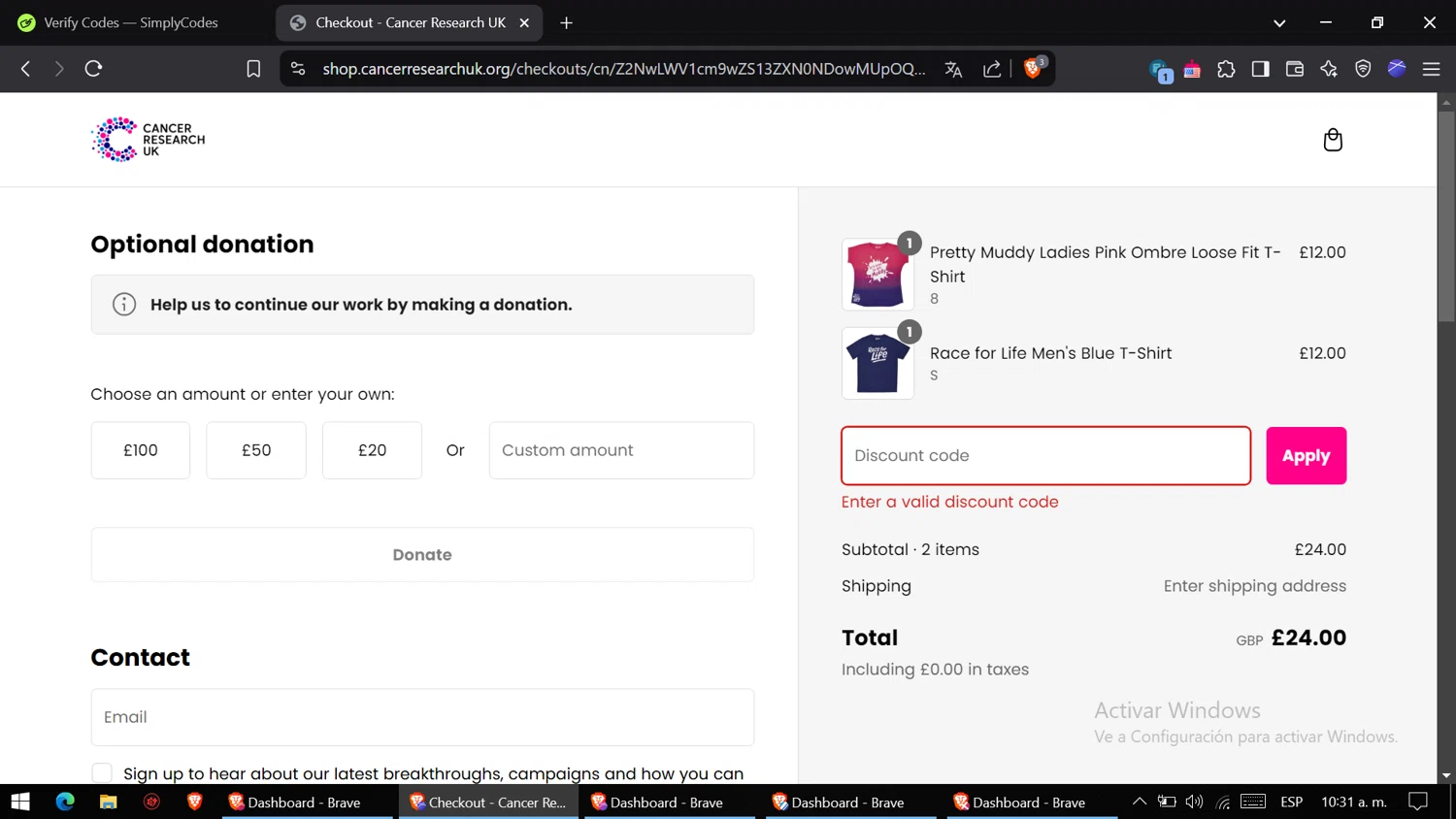The image size is (1456, 819).
Task: Bookmark this page with bookmark icon
Action: [253, 69]
